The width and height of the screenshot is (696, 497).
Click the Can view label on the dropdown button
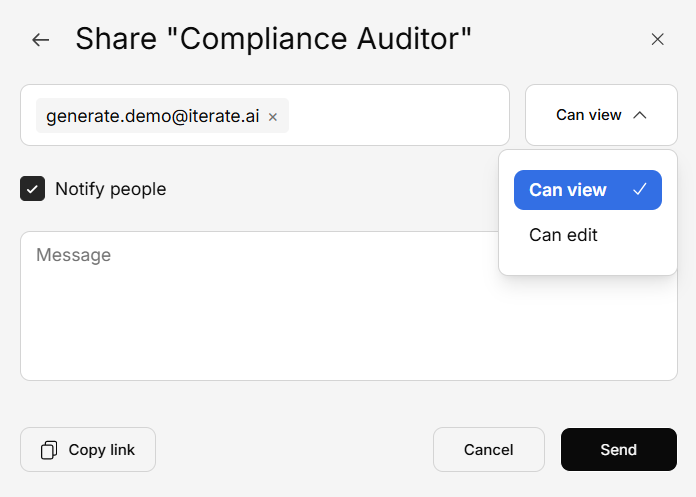(x=588, y=115)
